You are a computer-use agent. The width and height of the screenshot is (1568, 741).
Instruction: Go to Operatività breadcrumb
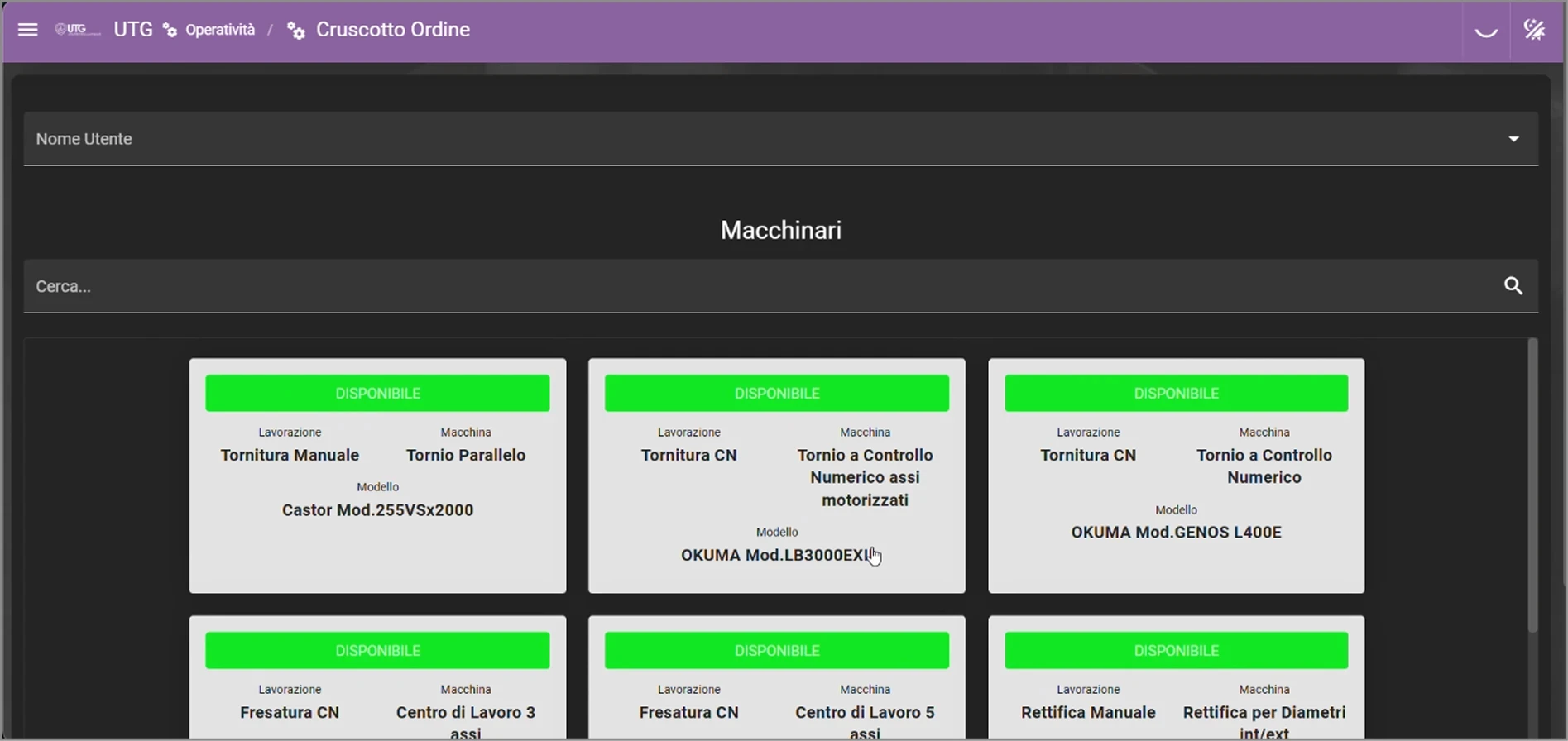point(220,30)
